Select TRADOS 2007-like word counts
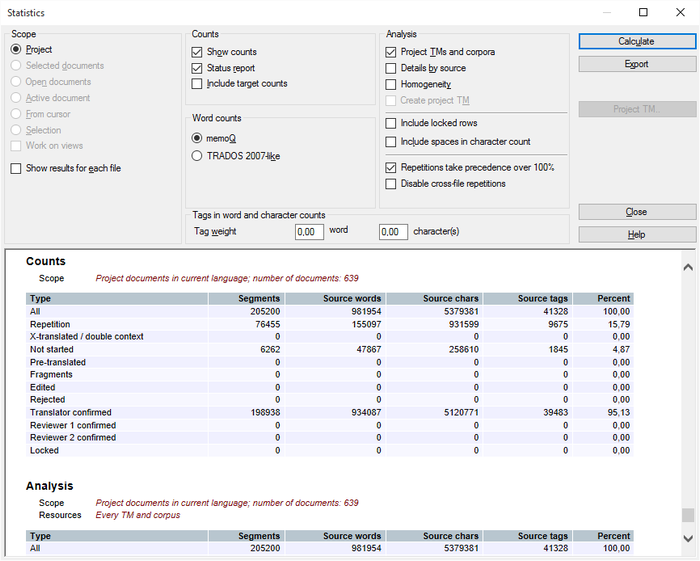Viewport: 700px width, 561px height. pos(197,156)
